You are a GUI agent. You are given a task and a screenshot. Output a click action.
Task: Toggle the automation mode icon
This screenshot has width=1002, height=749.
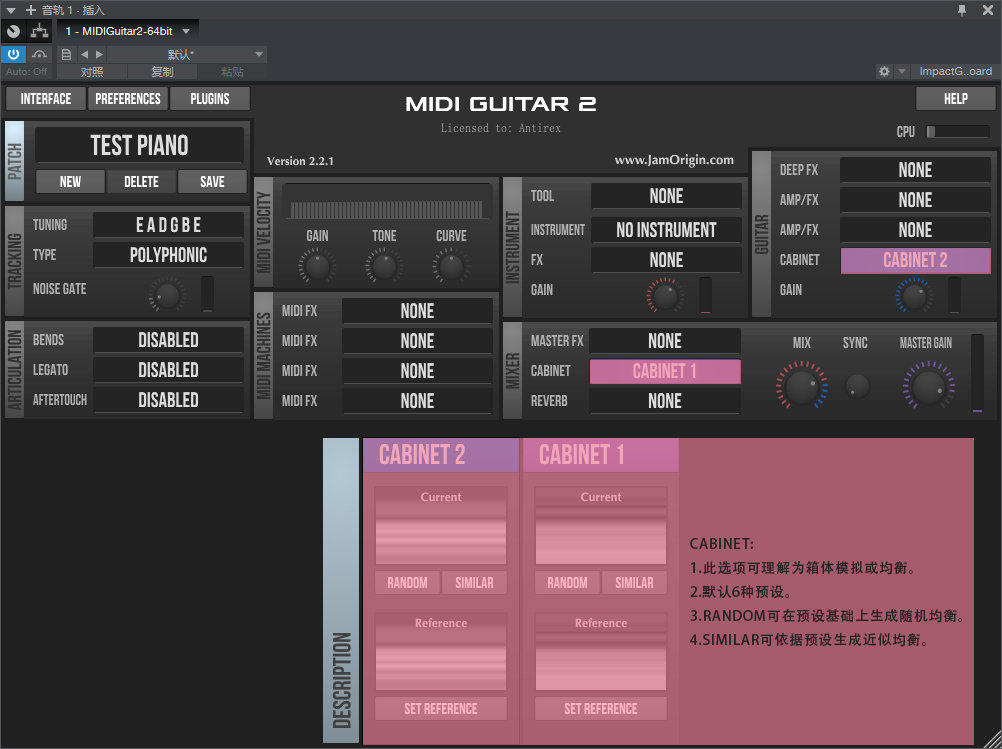coord(40,54)
